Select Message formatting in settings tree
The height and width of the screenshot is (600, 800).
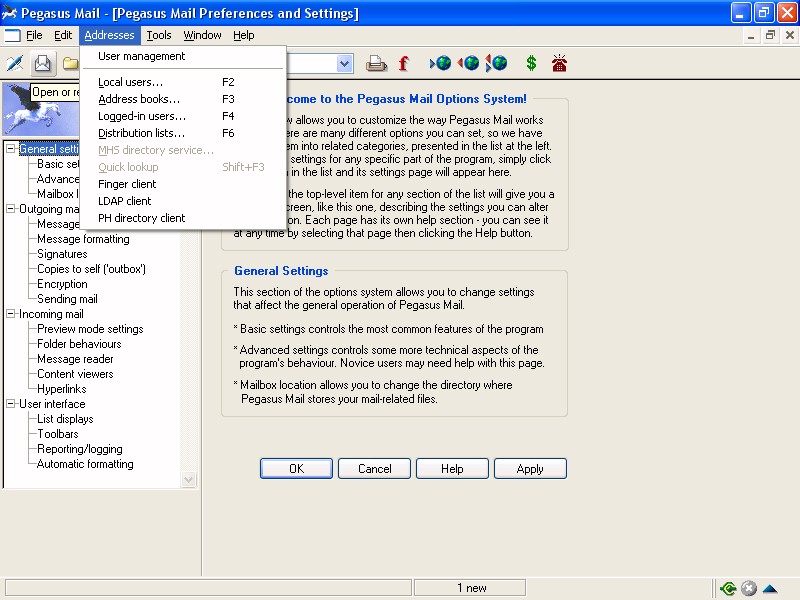[x=83, y=239]
